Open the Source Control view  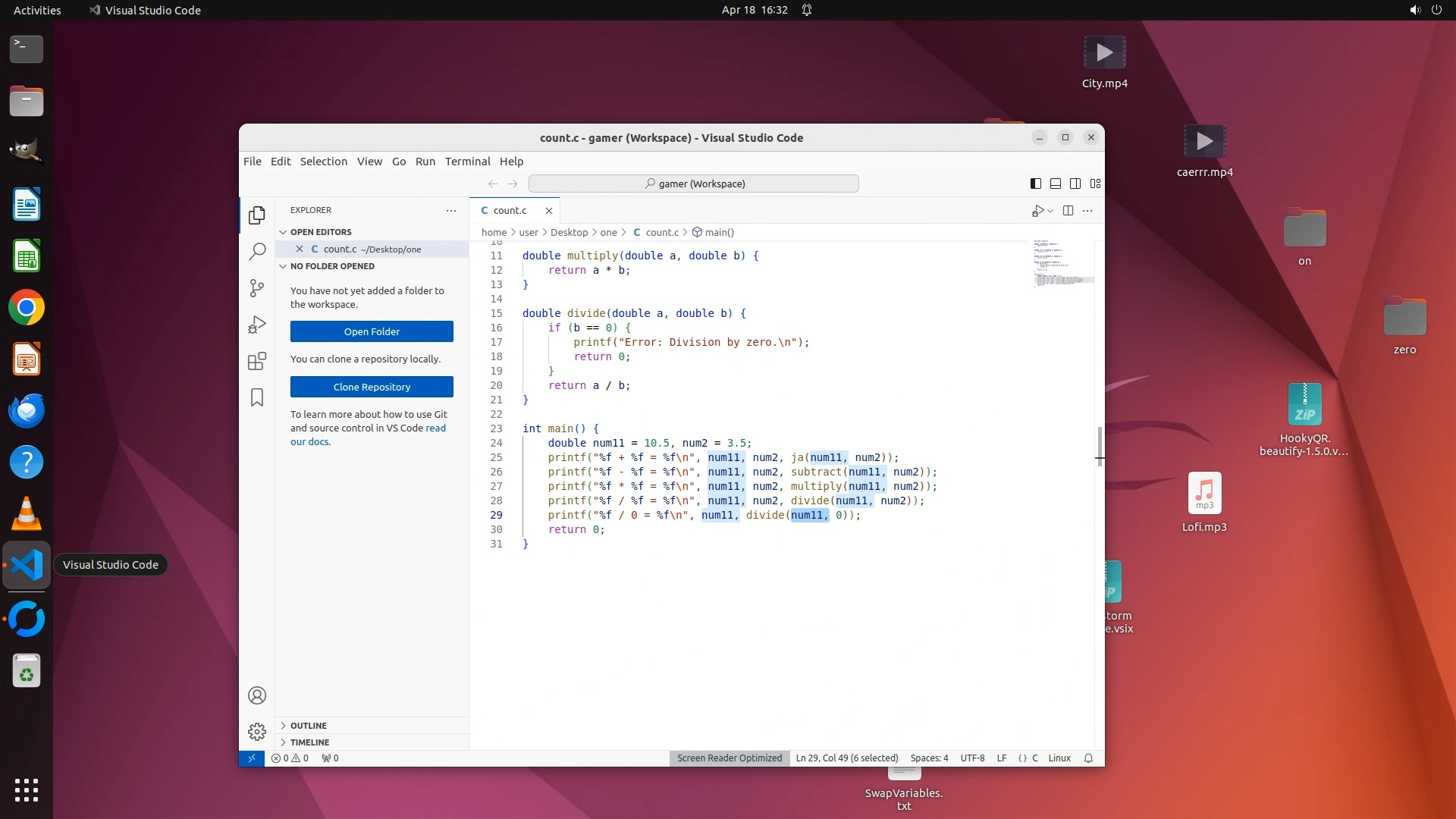[257, 287]
